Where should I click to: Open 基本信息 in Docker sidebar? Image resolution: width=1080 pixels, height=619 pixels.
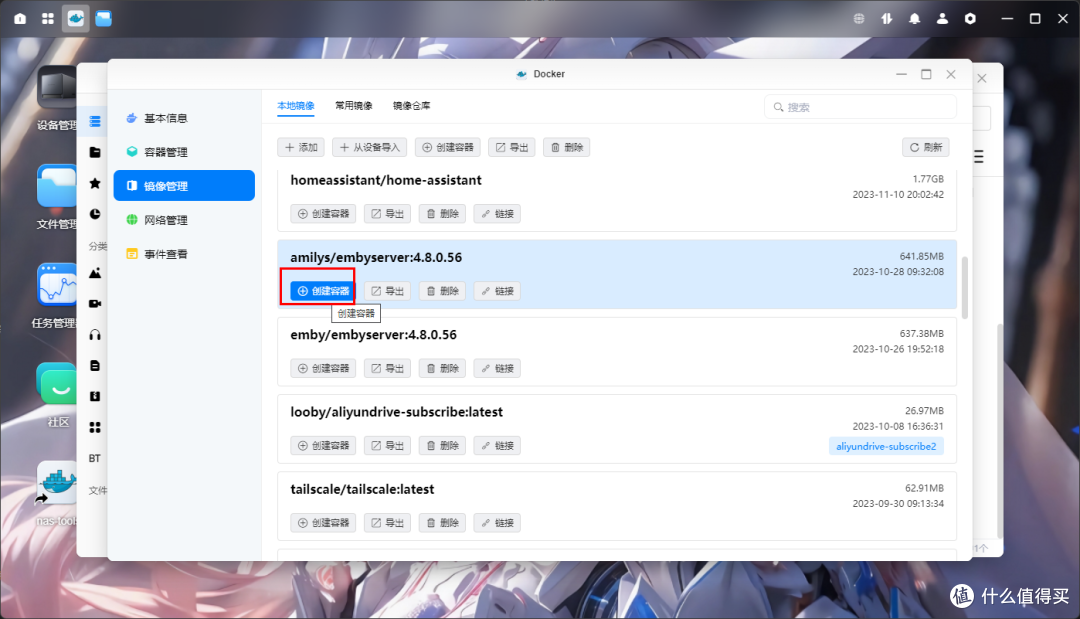(x=184, y=118)
